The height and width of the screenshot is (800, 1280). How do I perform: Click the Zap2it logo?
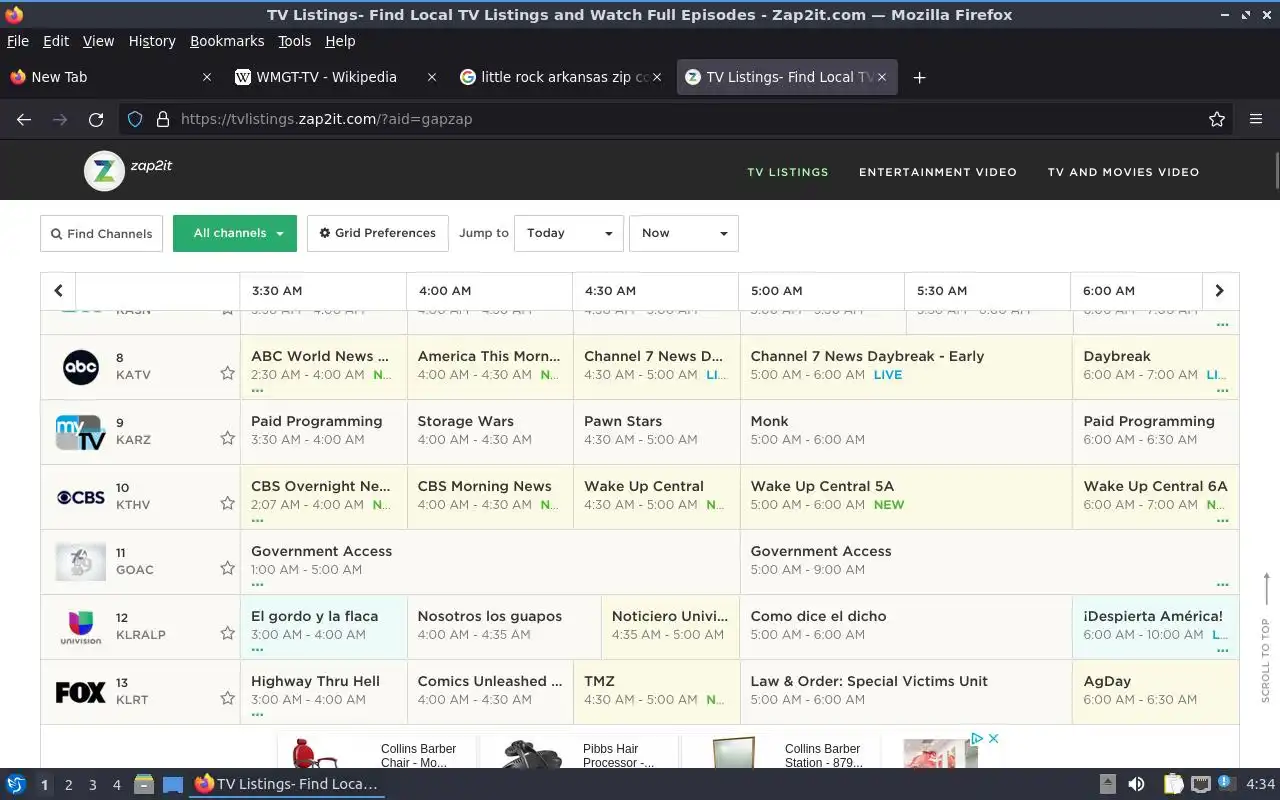tap(129, 171)
